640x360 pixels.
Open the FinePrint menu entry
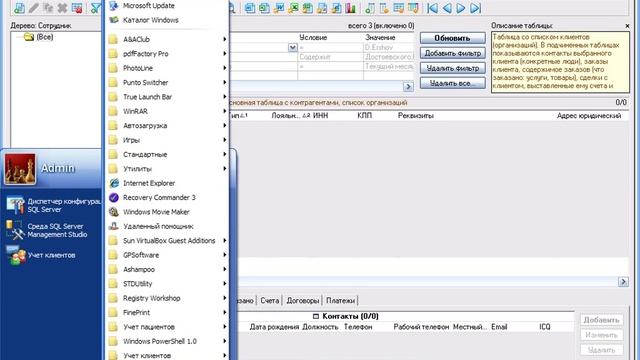point(167,313)
